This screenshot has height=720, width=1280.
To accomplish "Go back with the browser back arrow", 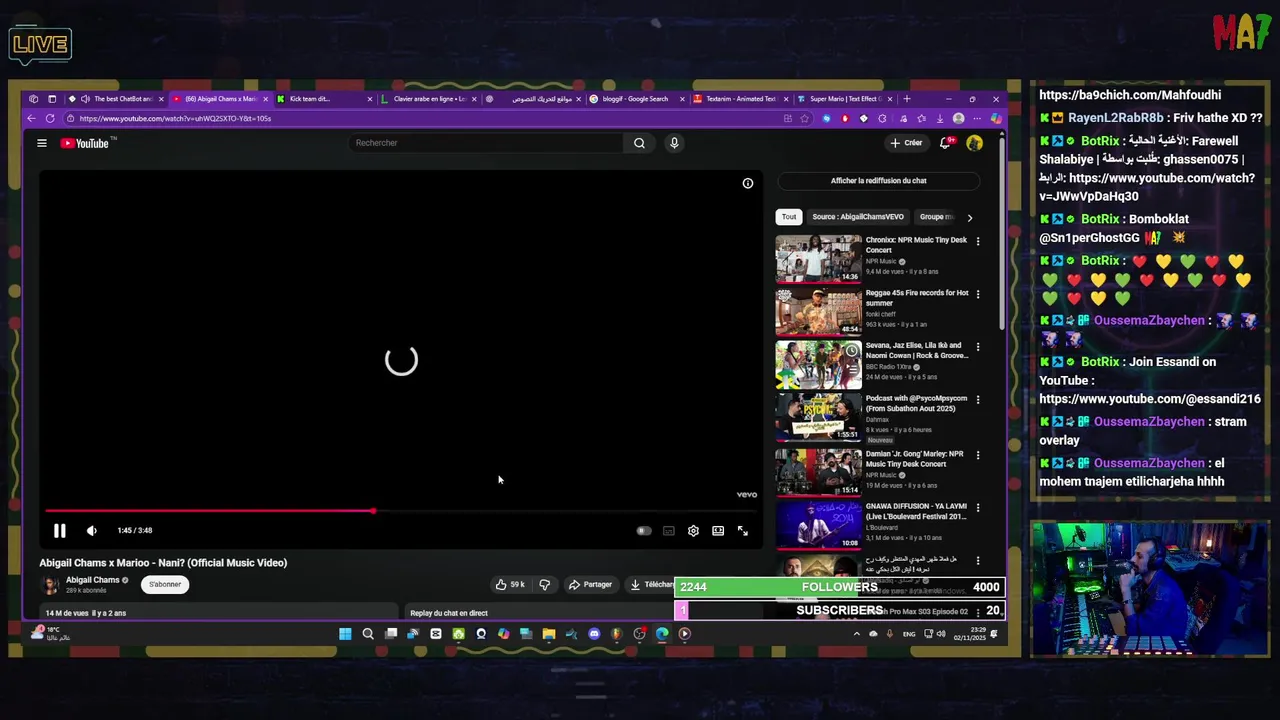I will pyautogui.click(x=31, y=118).
